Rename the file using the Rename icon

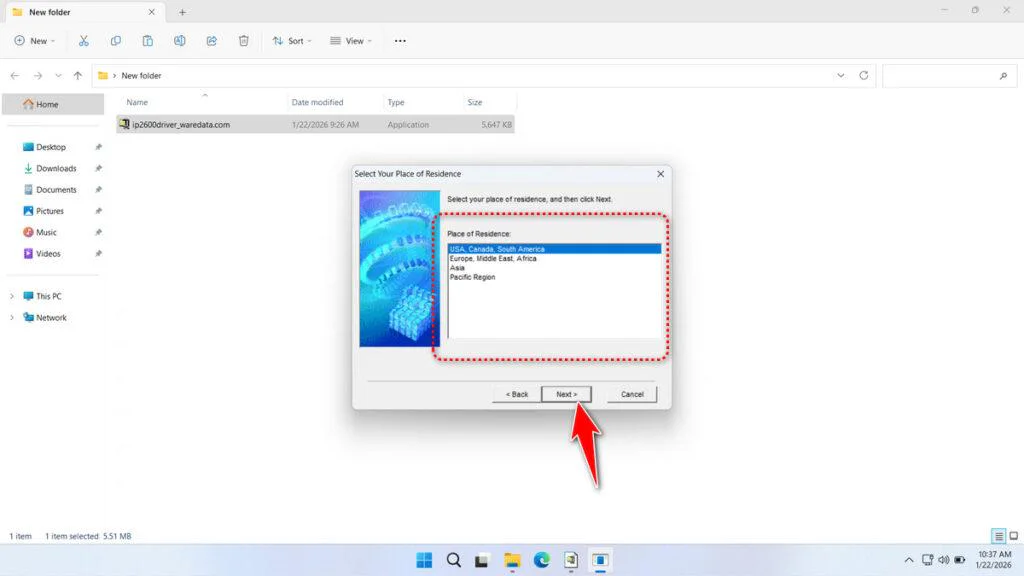180,41
